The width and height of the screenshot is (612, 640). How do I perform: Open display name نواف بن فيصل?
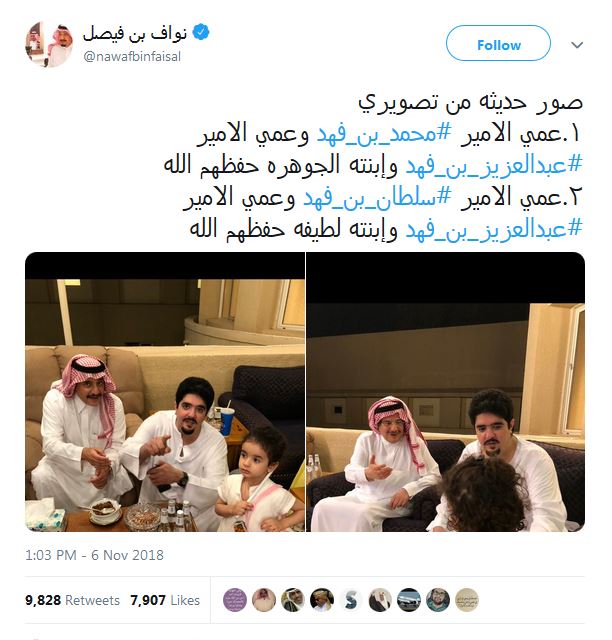(135, 34)
